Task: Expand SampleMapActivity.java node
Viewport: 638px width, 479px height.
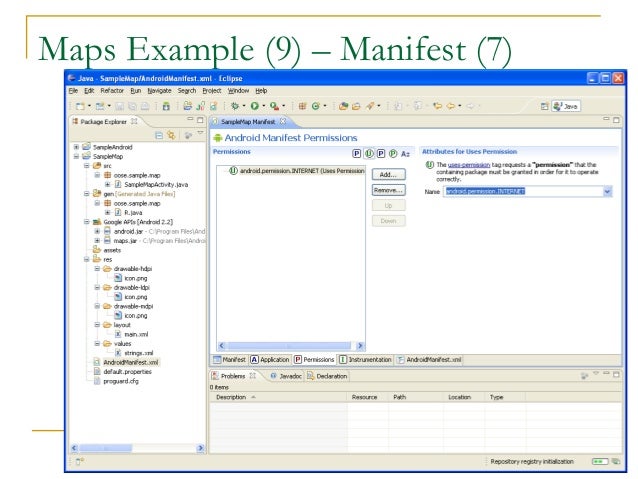Action: coord(107,184)
